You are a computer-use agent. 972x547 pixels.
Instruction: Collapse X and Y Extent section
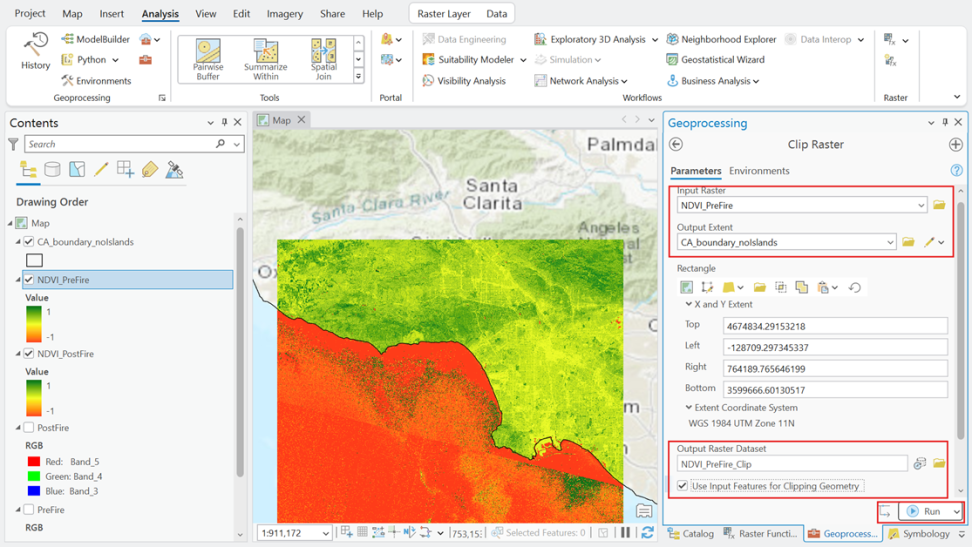688,304
